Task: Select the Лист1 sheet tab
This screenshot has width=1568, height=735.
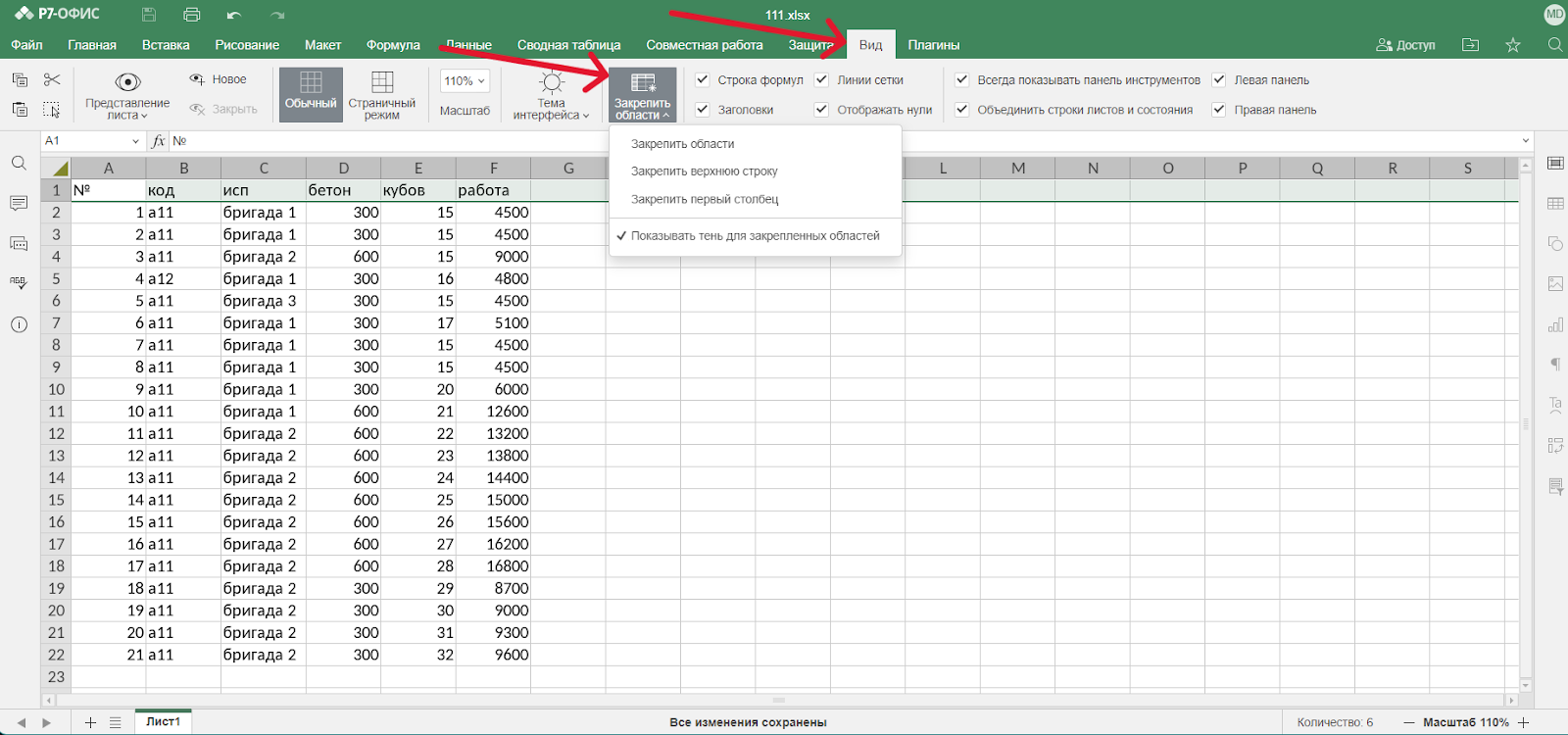Action: (164, 721)
